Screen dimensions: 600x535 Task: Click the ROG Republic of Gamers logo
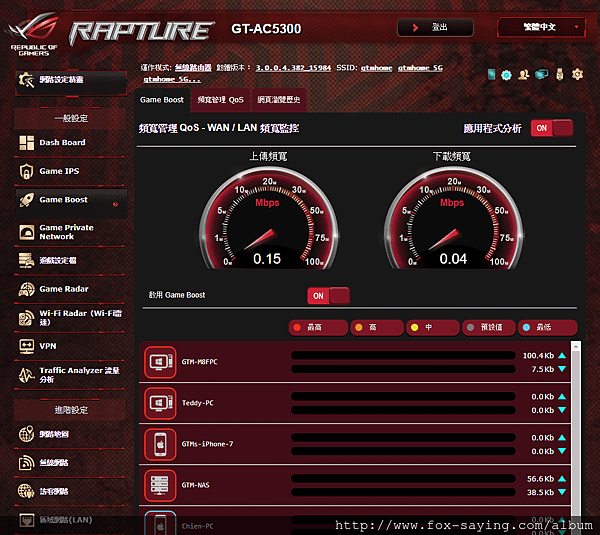[34, 34]
